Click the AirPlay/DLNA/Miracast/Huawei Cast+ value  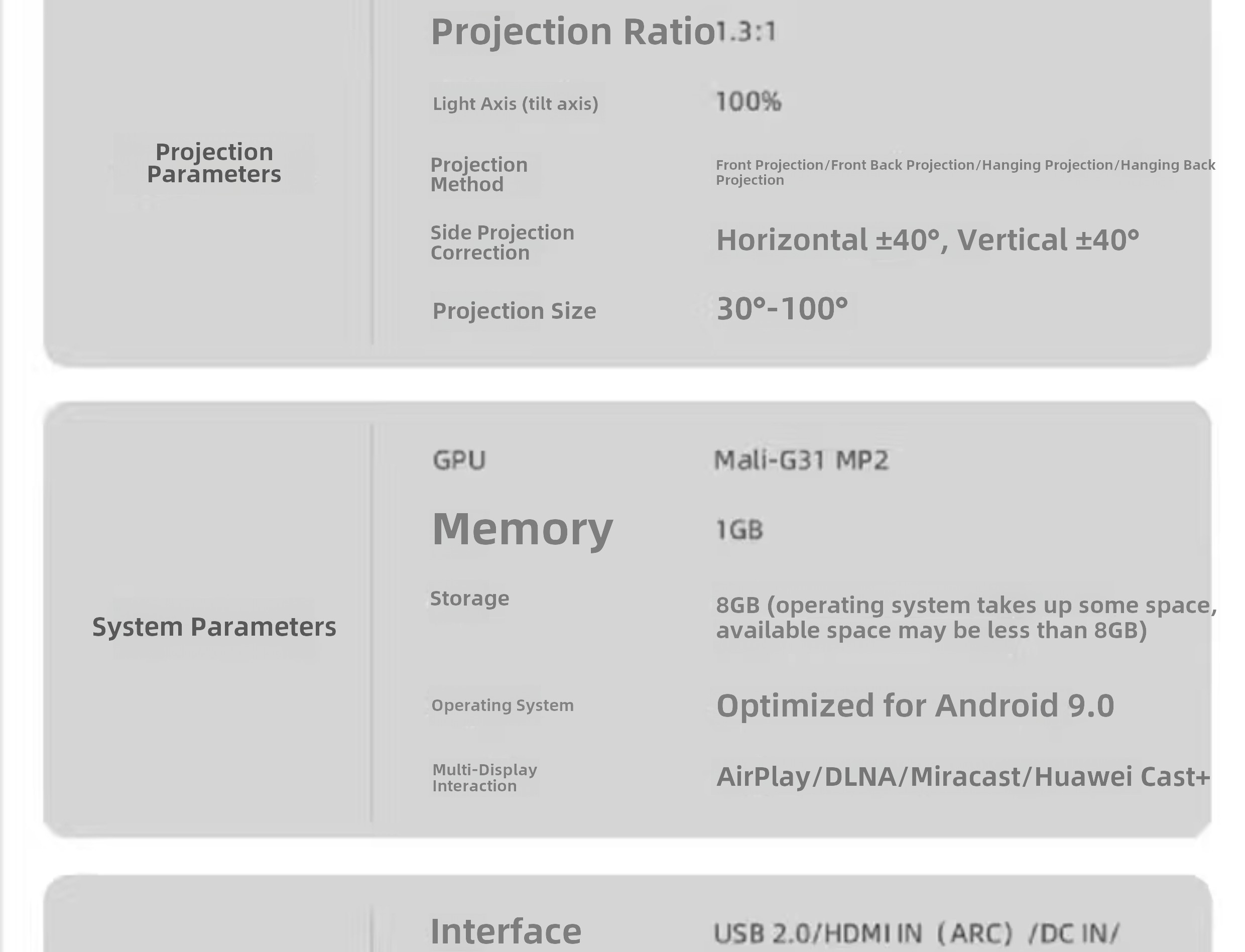coord(962,776)
